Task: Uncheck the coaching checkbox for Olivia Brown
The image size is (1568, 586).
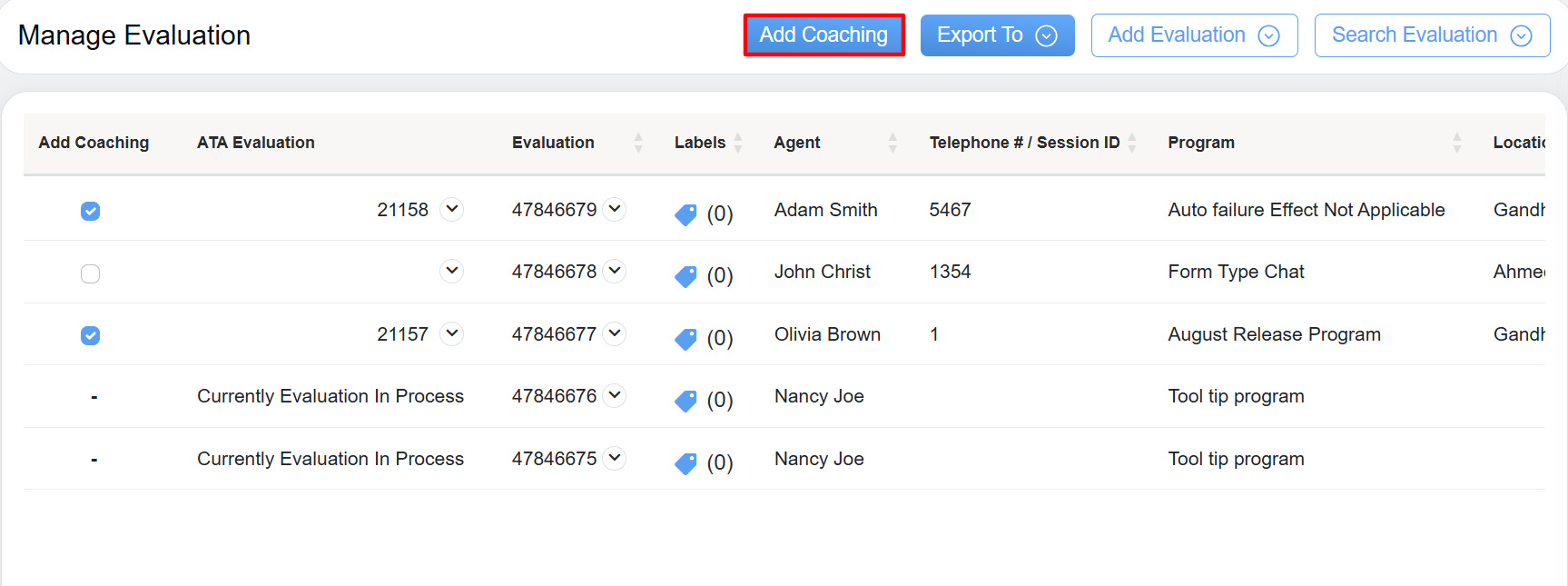Action: tap(90, 335)
